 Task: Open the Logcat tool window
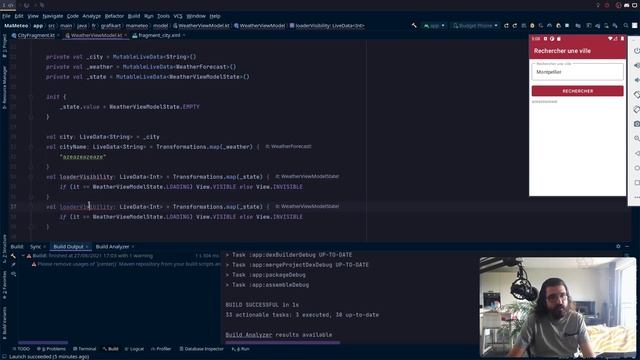tap(134, 349)
